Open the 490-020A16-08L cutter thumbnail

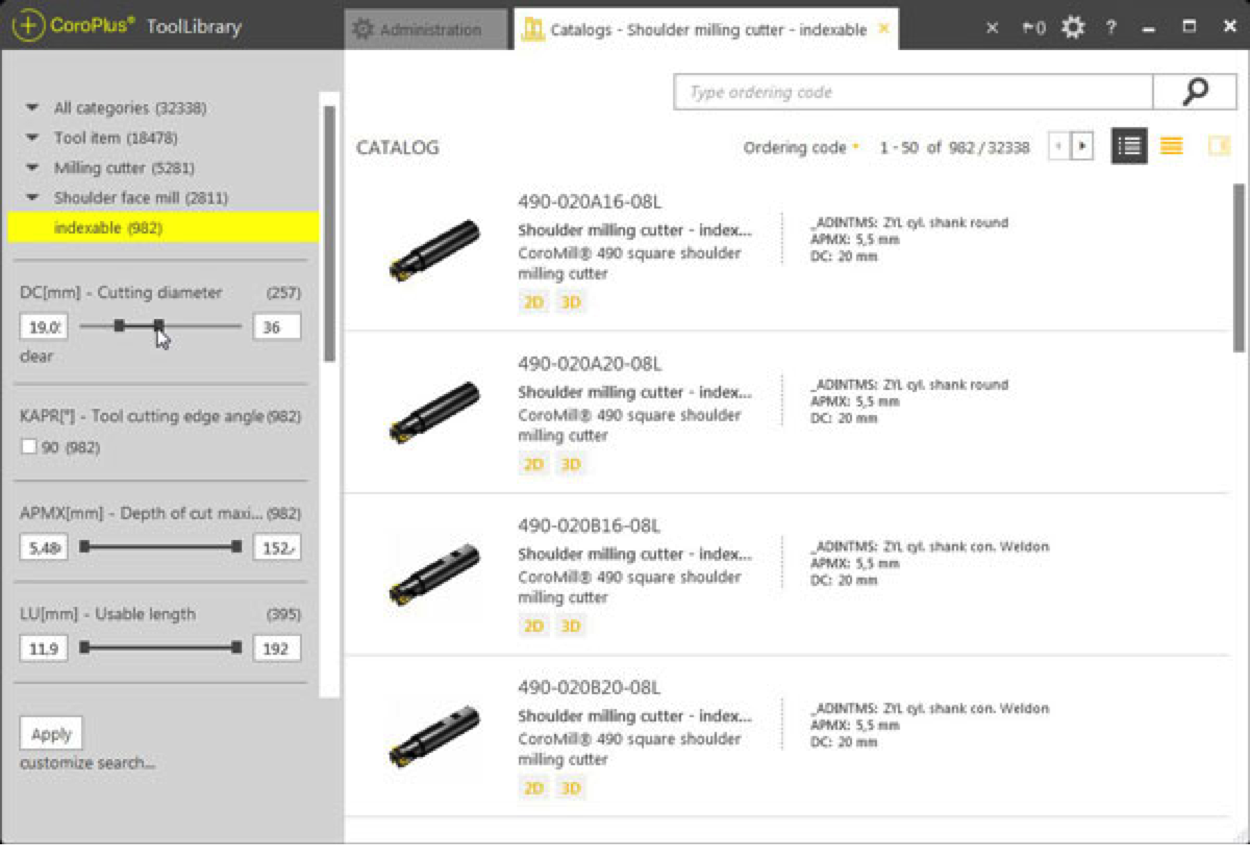point(435,251)
